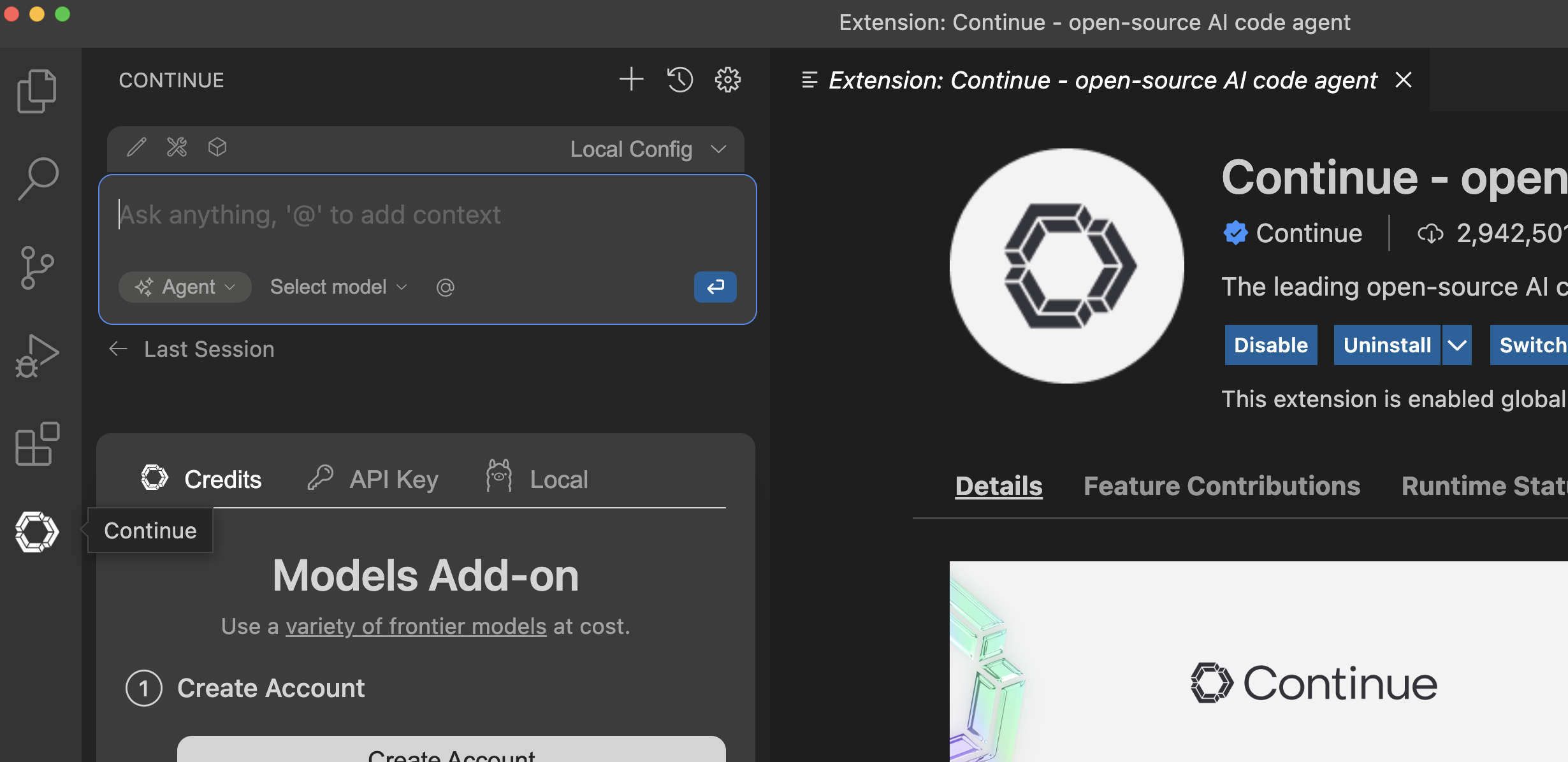Image resolution: width=1568 pixels, height=762 pixels.
Task: Click the tools wrench icon above chat
Action: tap(177, 147)
